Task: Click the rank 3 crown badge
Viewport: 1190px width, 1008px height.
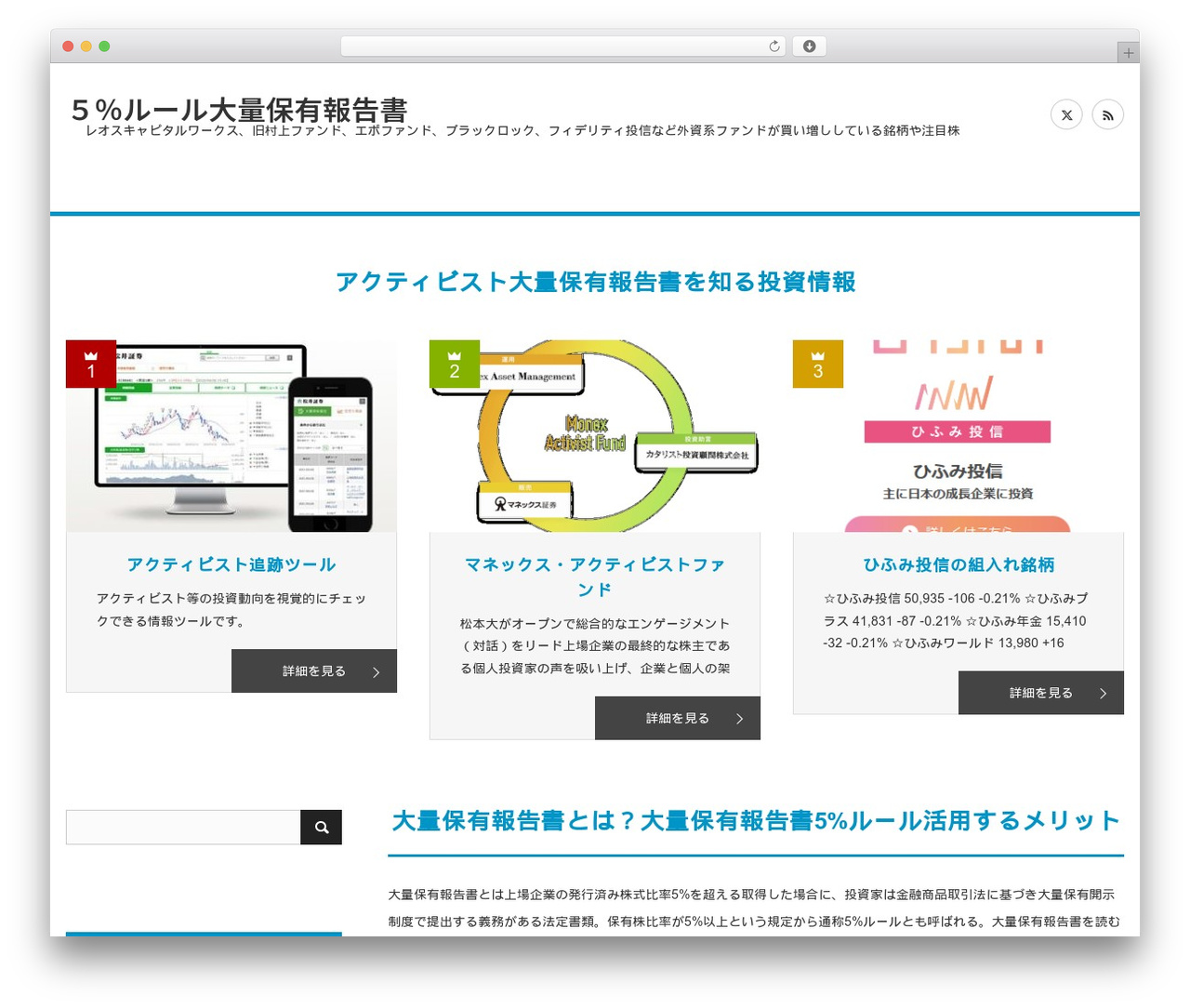Action: click(x=818, y=364)
